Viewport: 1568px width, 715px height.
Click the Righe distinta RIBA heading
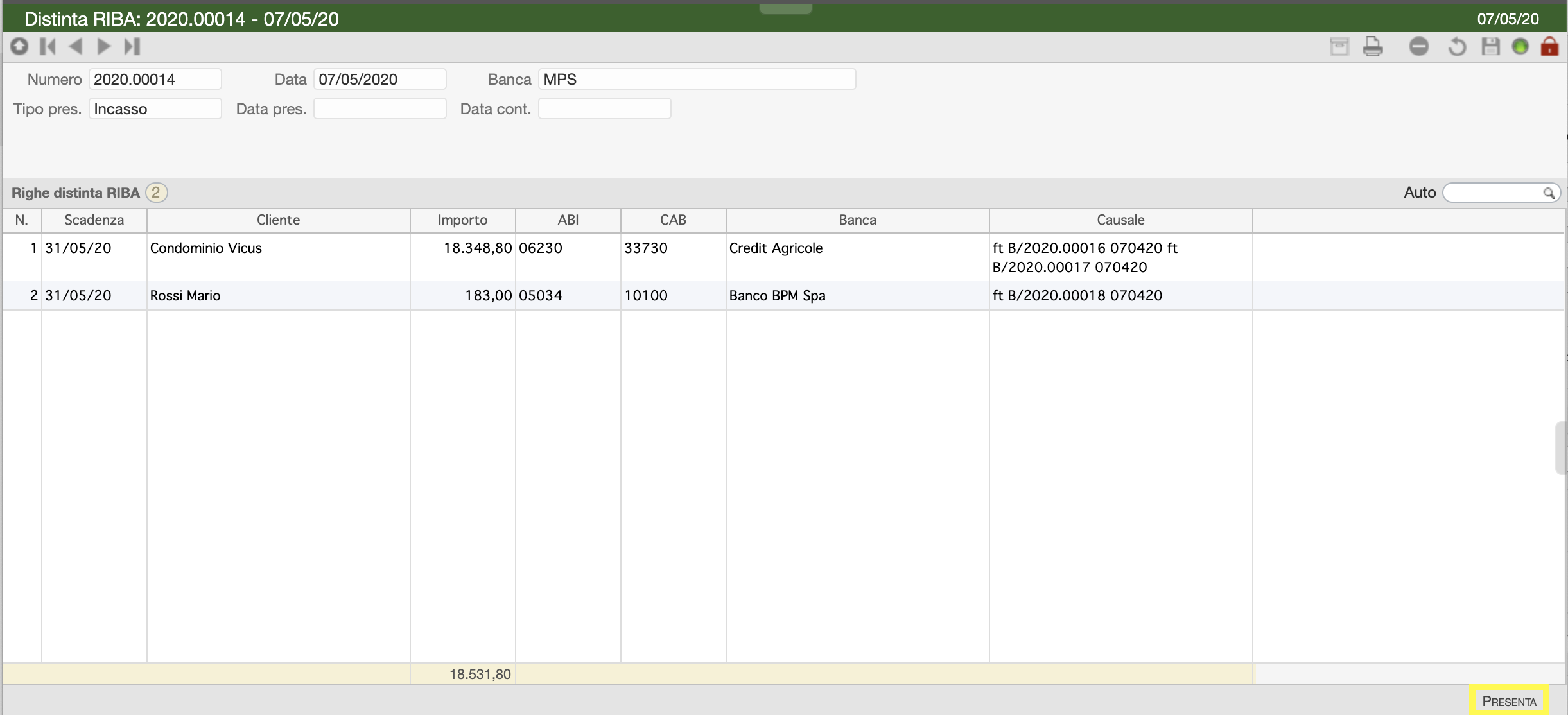(x=76, y=193)
